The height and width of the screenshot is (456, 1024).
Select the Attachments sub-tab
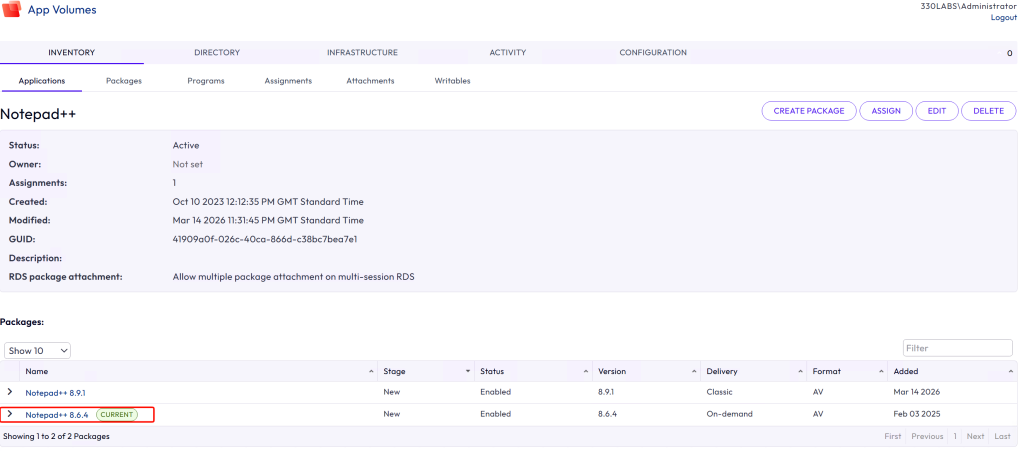pos(370,81)
